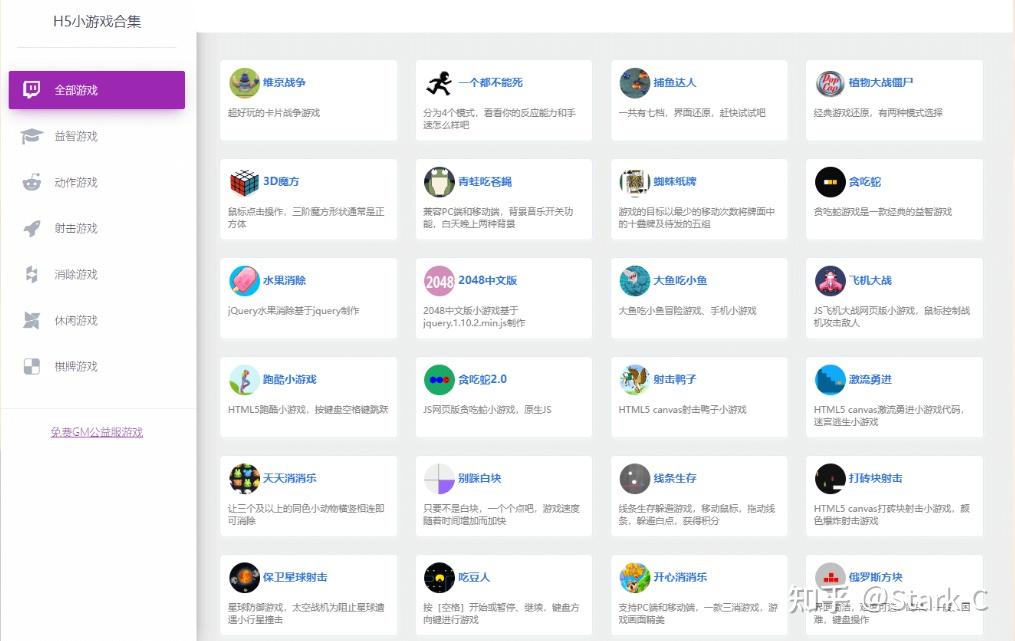This screenshot has height=641, width=1015.
Task: Click the frog icon for 青蛙吃苍蝇
Action: click(x=440, y=182)
